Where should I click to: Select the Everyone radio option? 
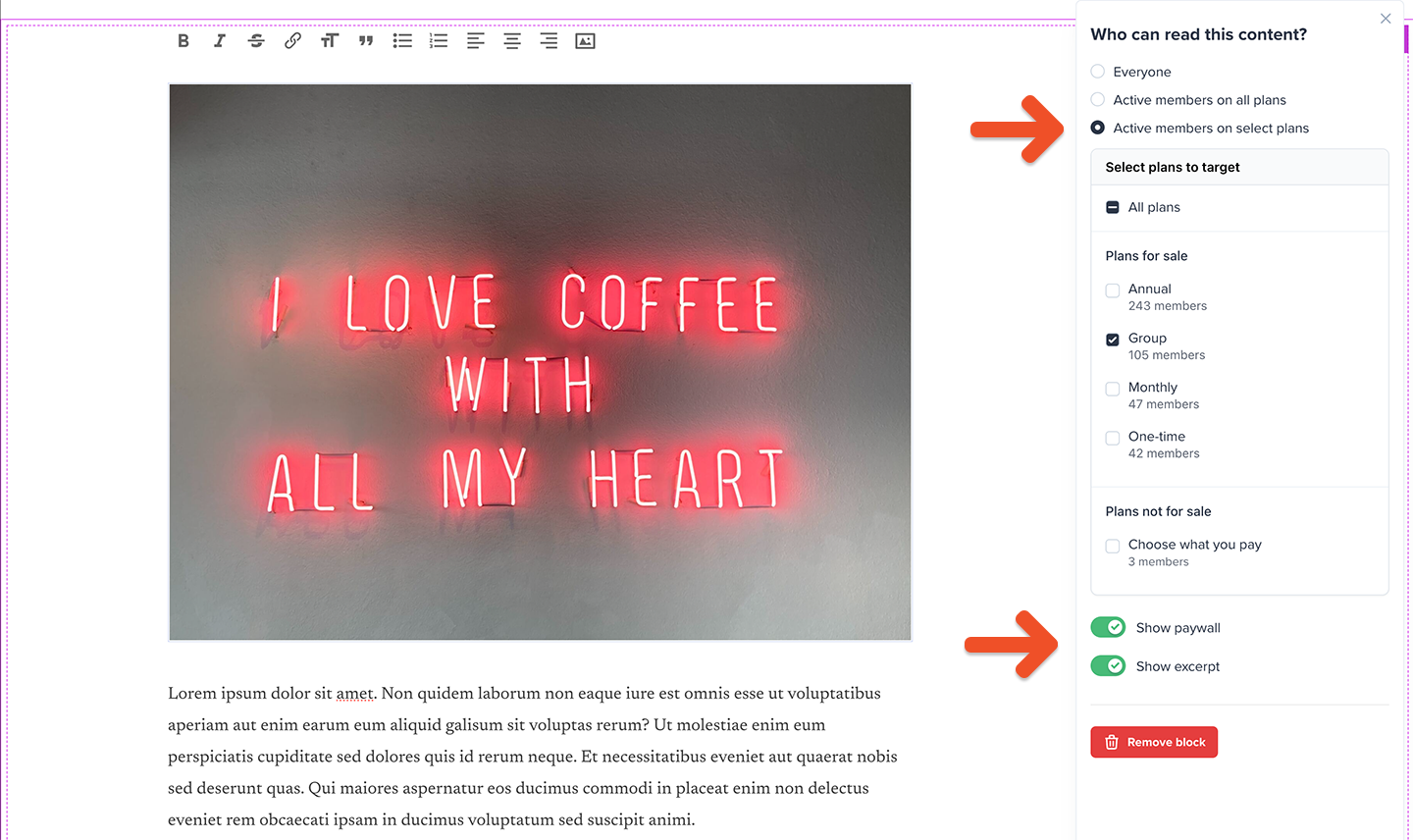1098,72
